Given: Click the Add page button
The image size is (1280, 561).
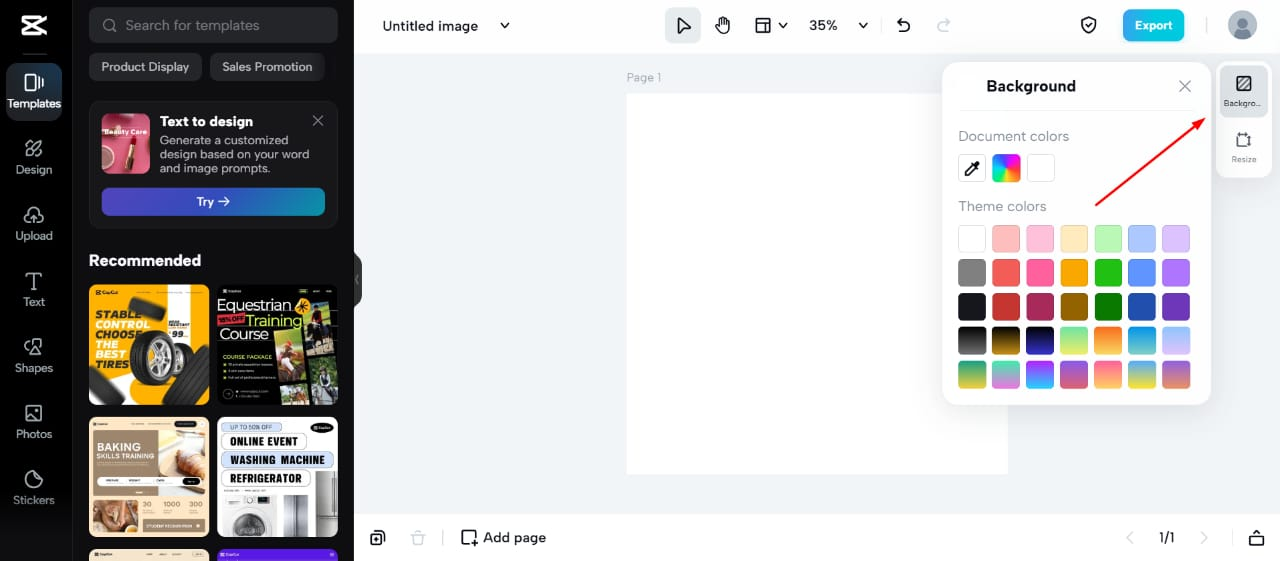Looking at the screenshot, I should 503,538.
